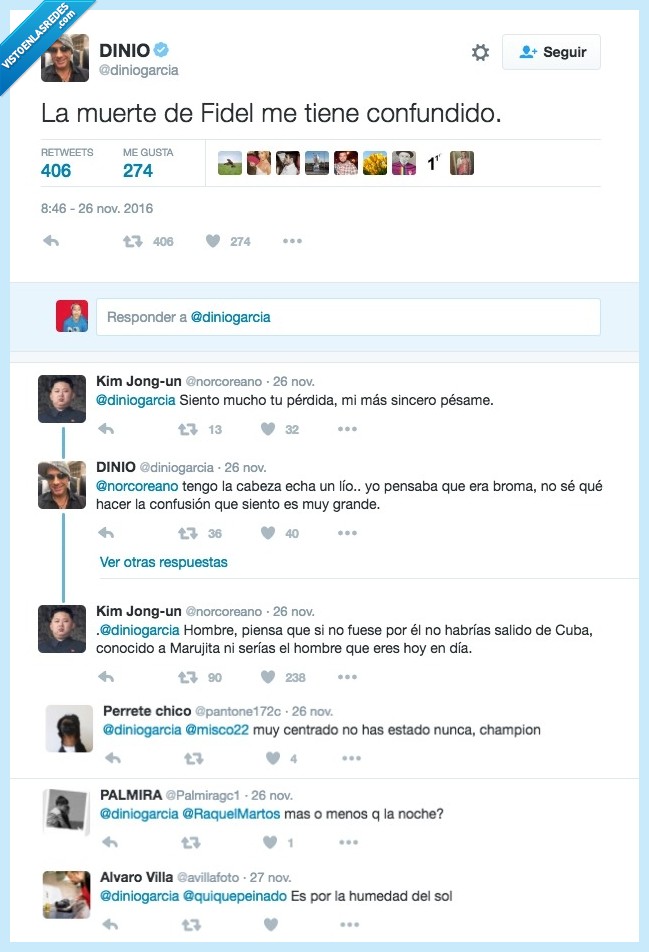
Task: Click the Seguir follow button
Action: [x=551, y=52]
